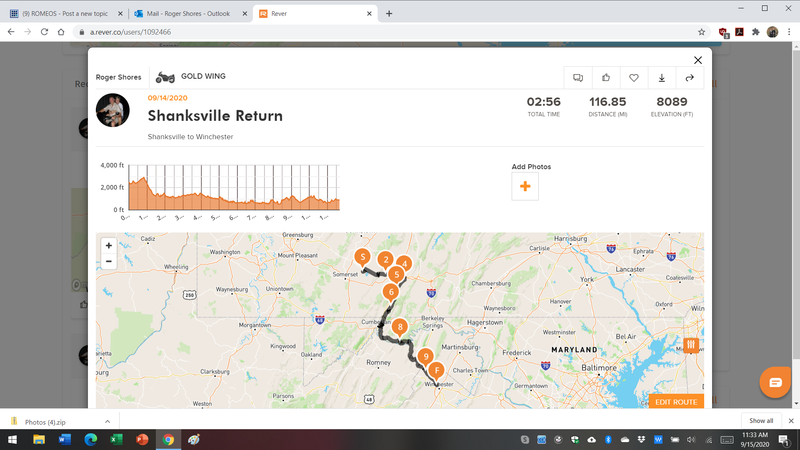Click the Shanksville to Winchester description
Screen dimensions: 800x450
[190, 137]
